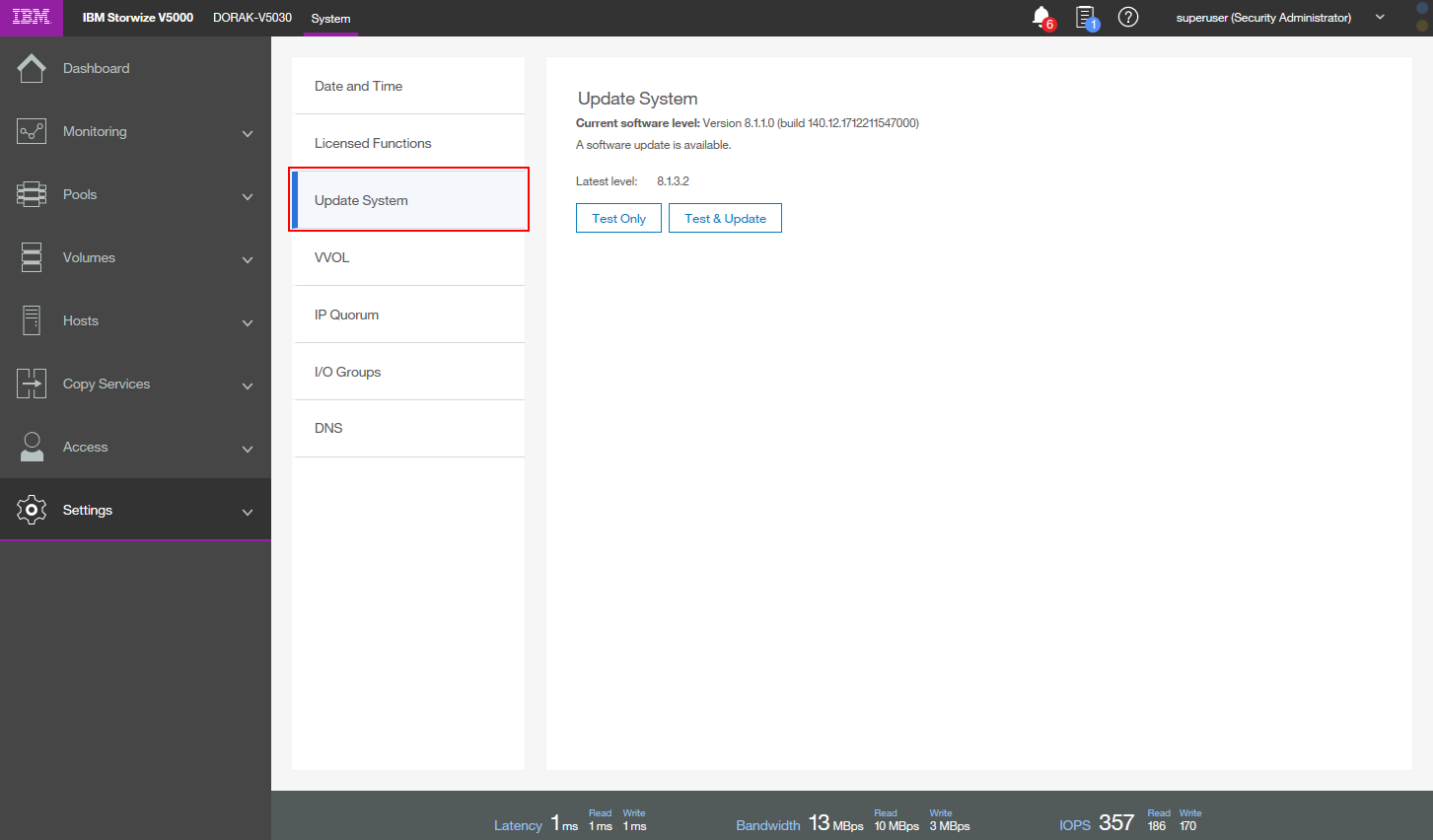Expand the Hosts menu chevron
This screenshot has height=840, width=1433.
click(248, 322)
